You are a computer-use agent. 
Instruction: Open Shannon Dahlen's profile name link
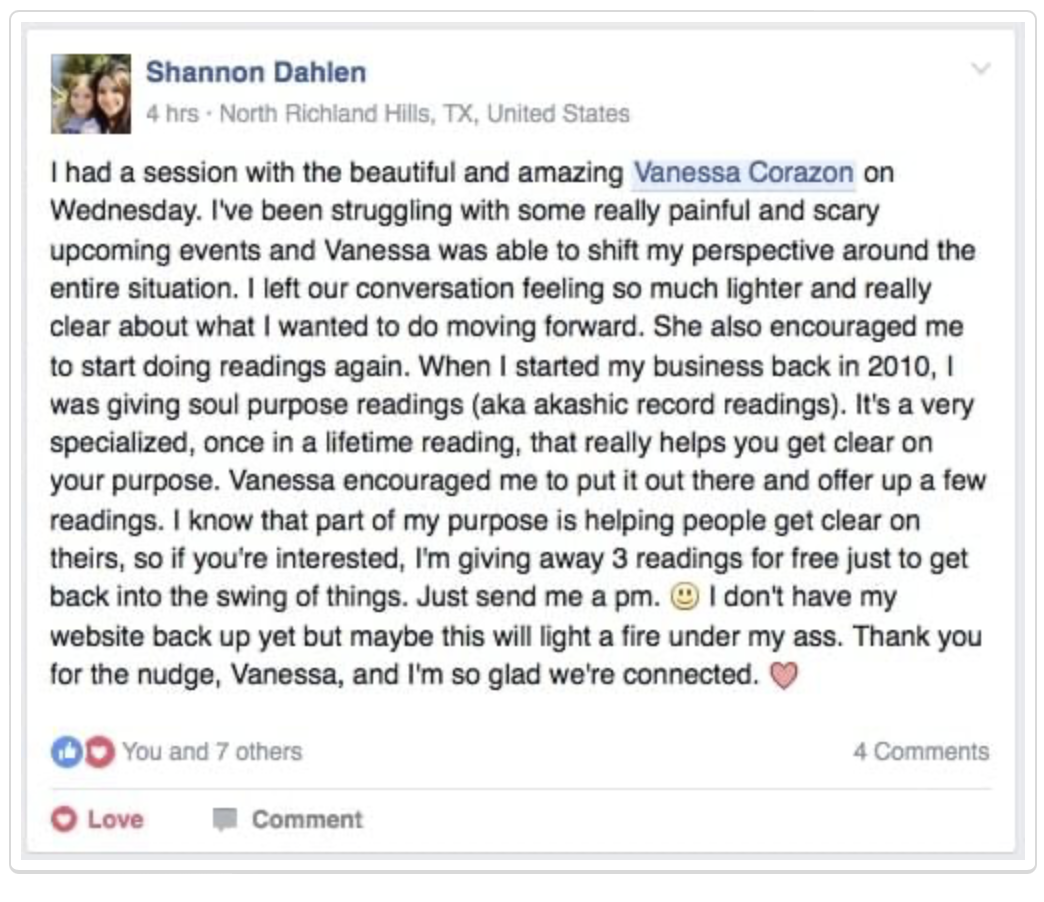pos(256,72)
